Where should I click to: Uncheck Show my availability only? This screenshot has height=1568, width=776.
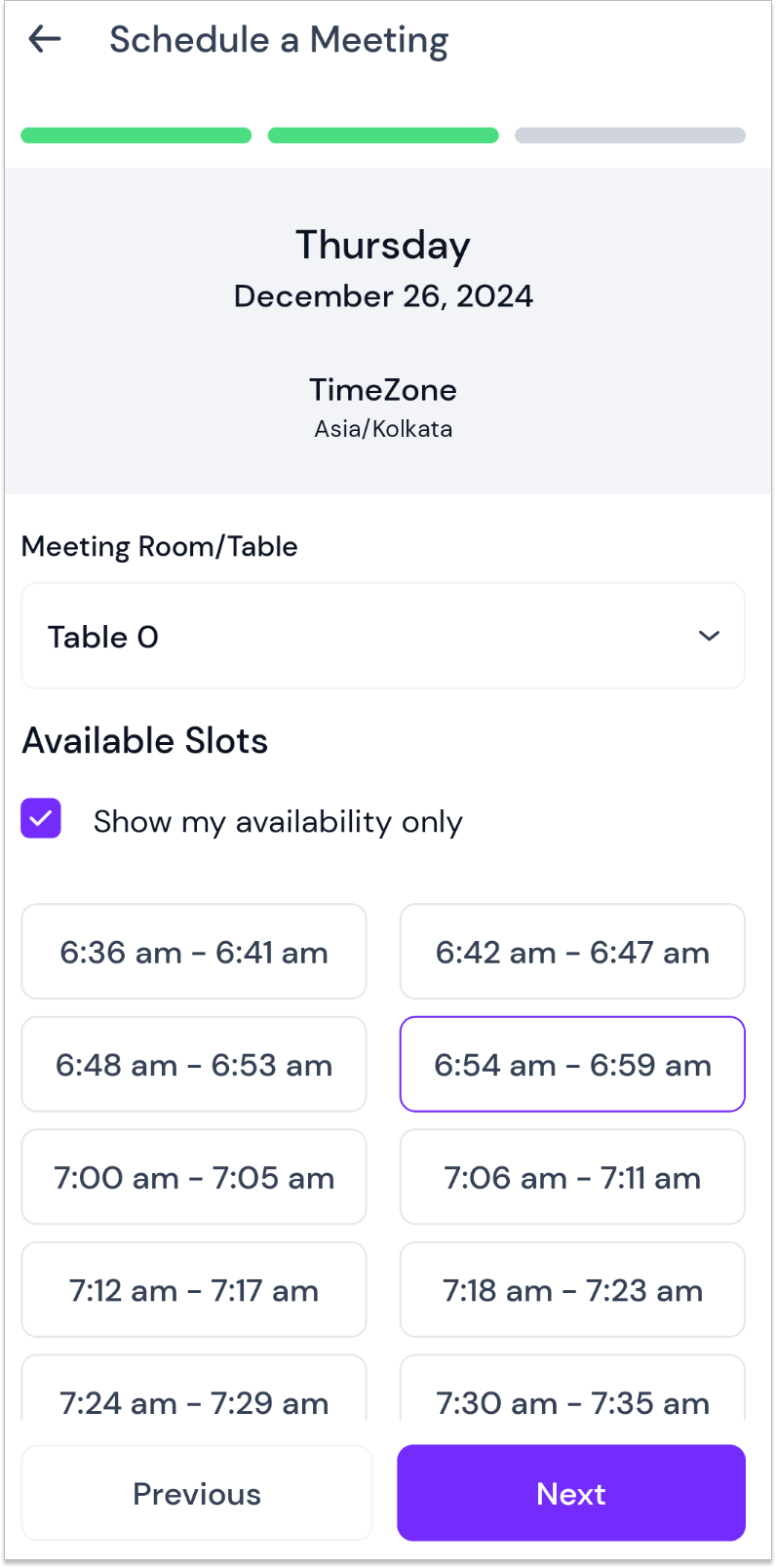41,819
